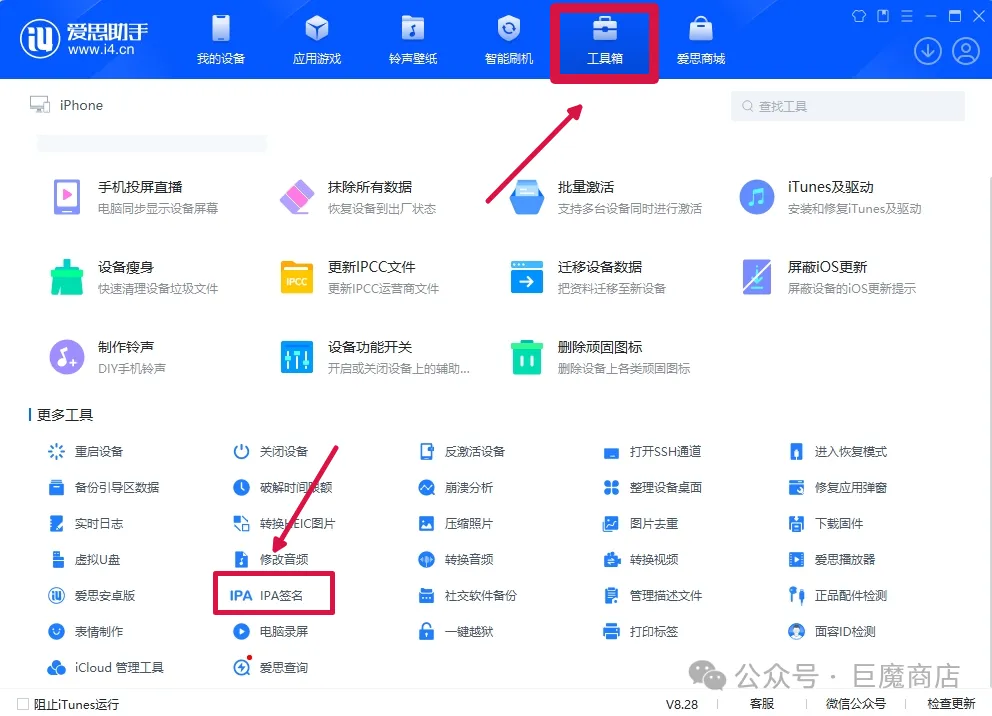This screenshot has width=992, height=716.
Task: Open 转换音频 tool
Action: (x=456, y=560)
